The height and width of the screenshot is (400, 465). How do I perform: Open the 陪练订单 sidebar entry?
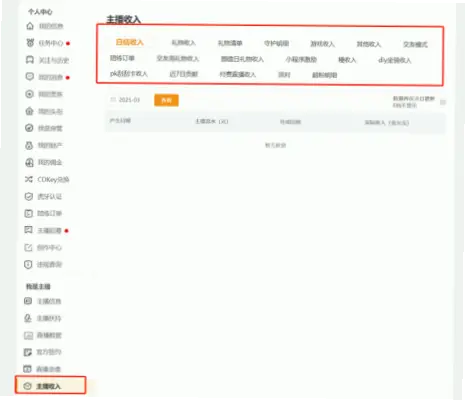43,213
